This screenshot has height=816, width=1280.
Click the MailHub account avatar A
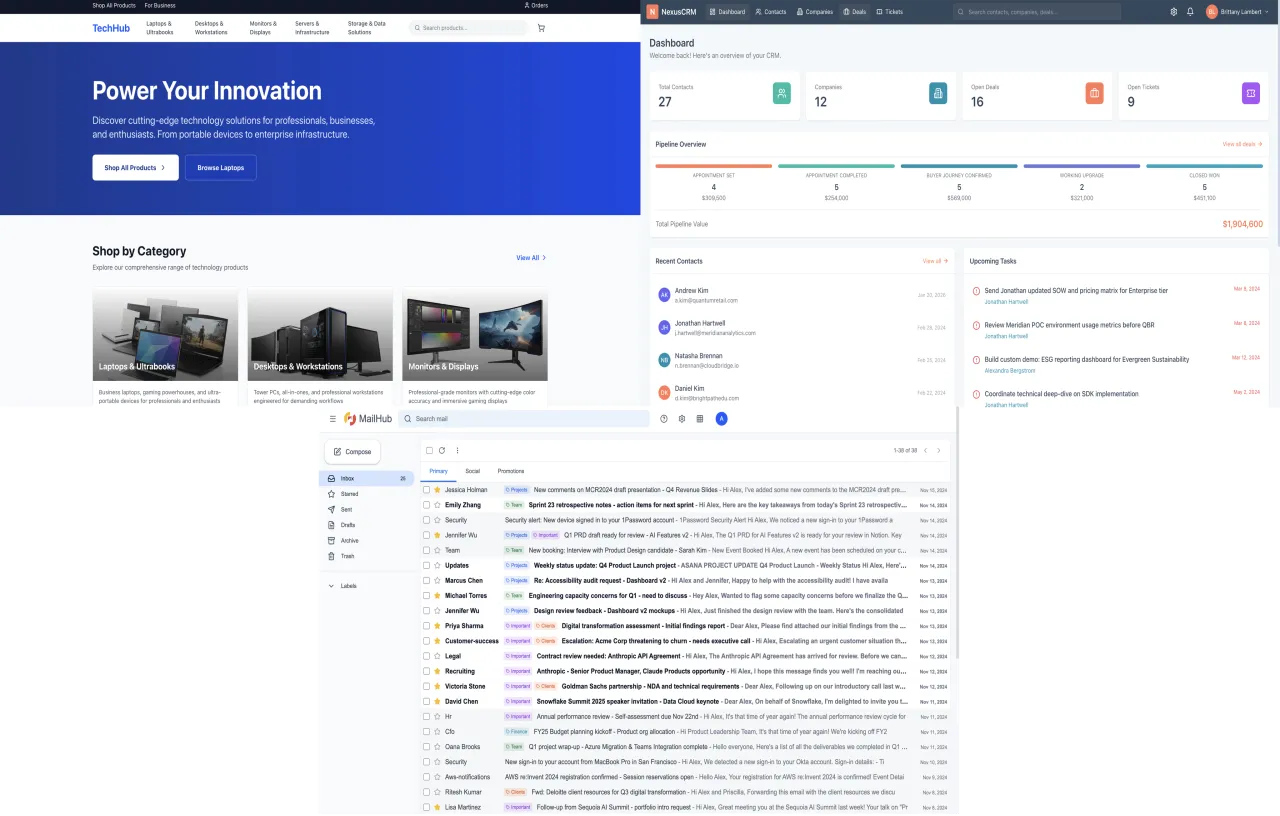[x=722, y=419]
